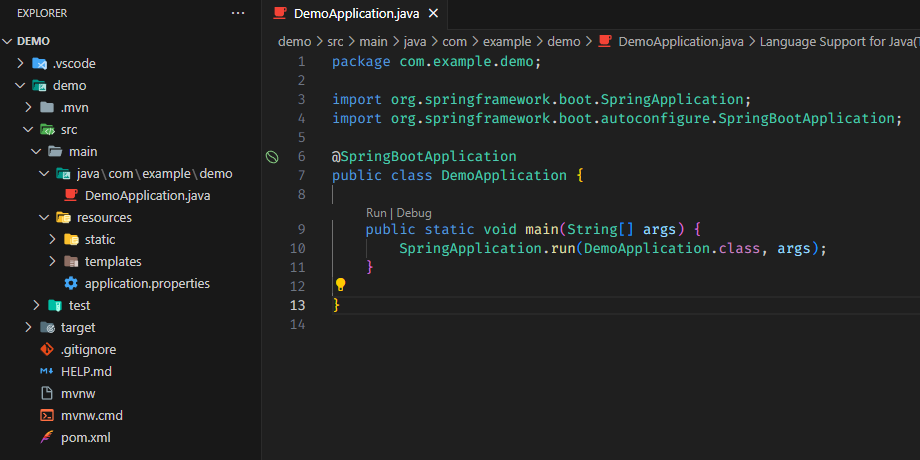Click the Run code lens above main
920x460 pixels.
(376, 213)
